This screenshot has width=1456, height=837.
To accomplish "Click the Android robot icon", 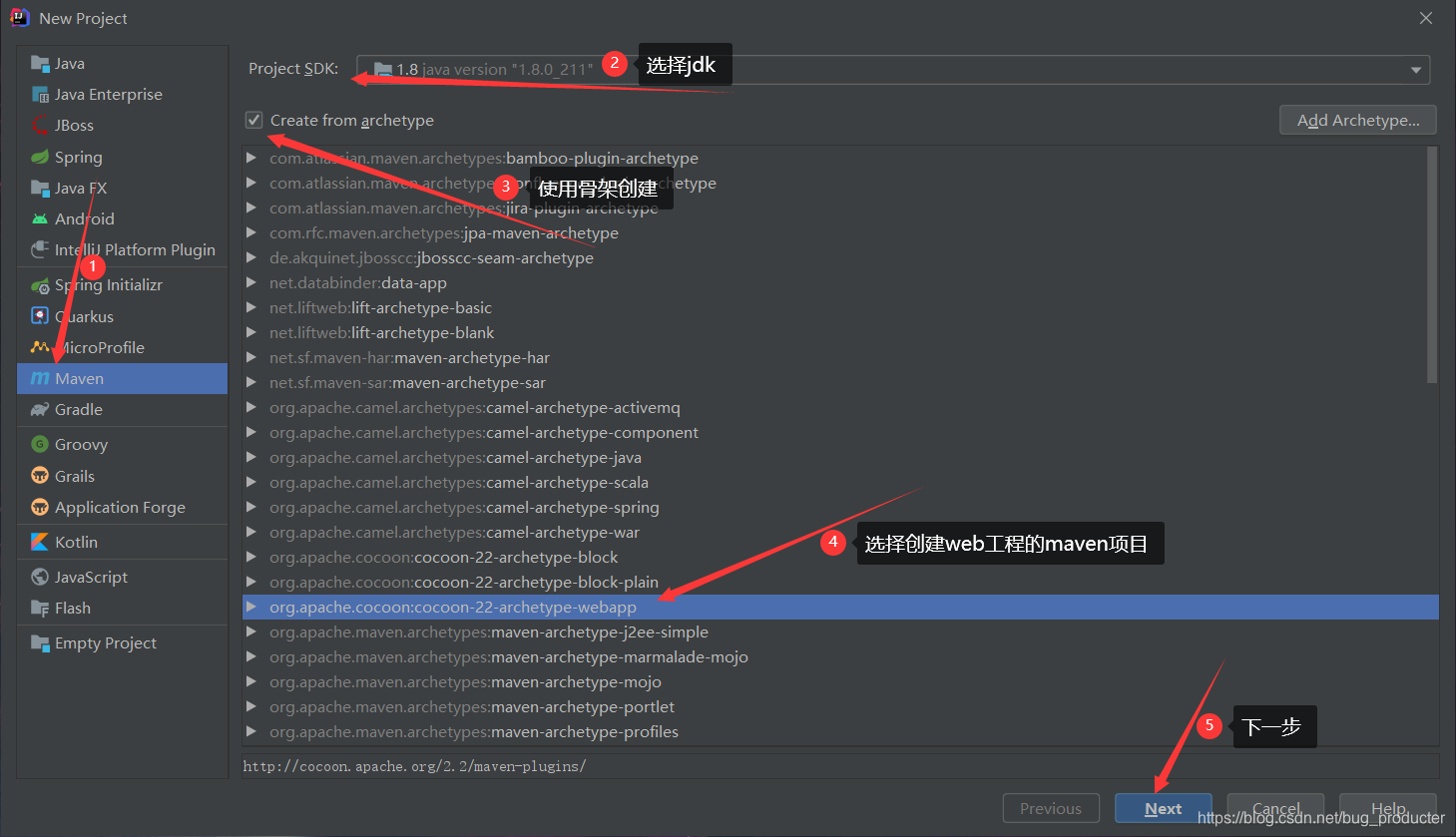I will tap(40, 219).
